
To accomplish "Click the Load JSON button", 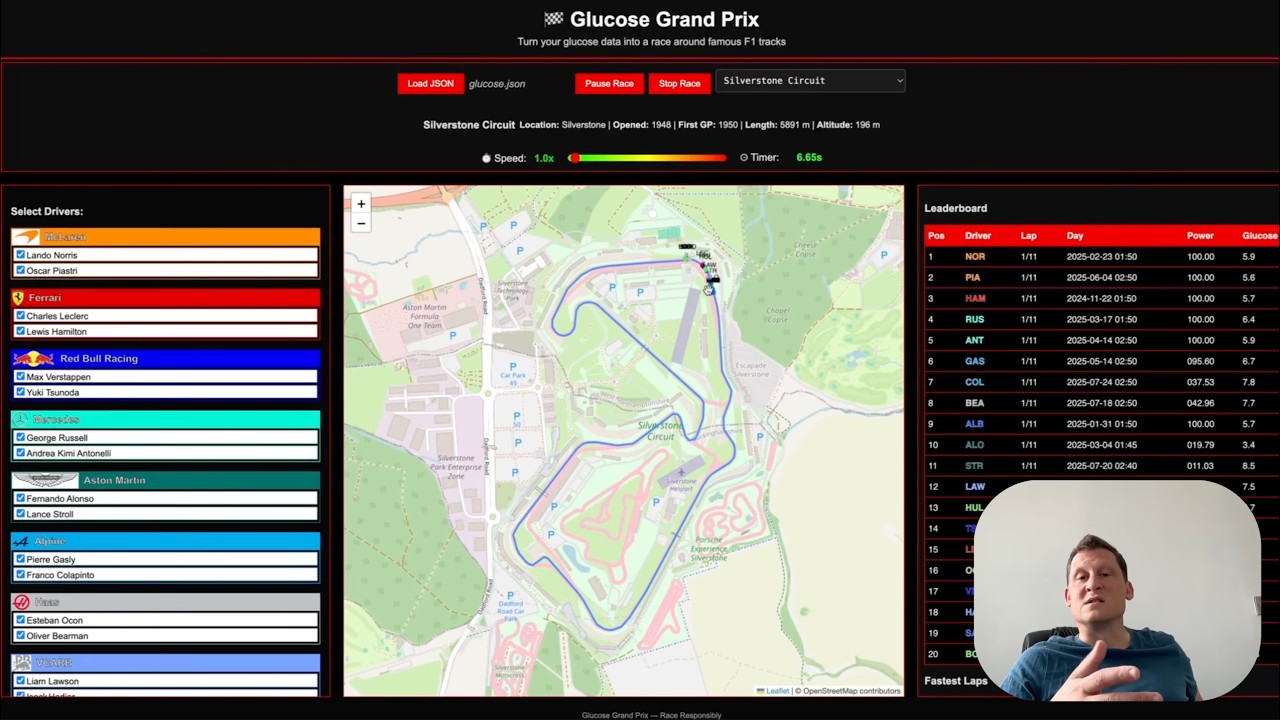I will click(430, 84).
